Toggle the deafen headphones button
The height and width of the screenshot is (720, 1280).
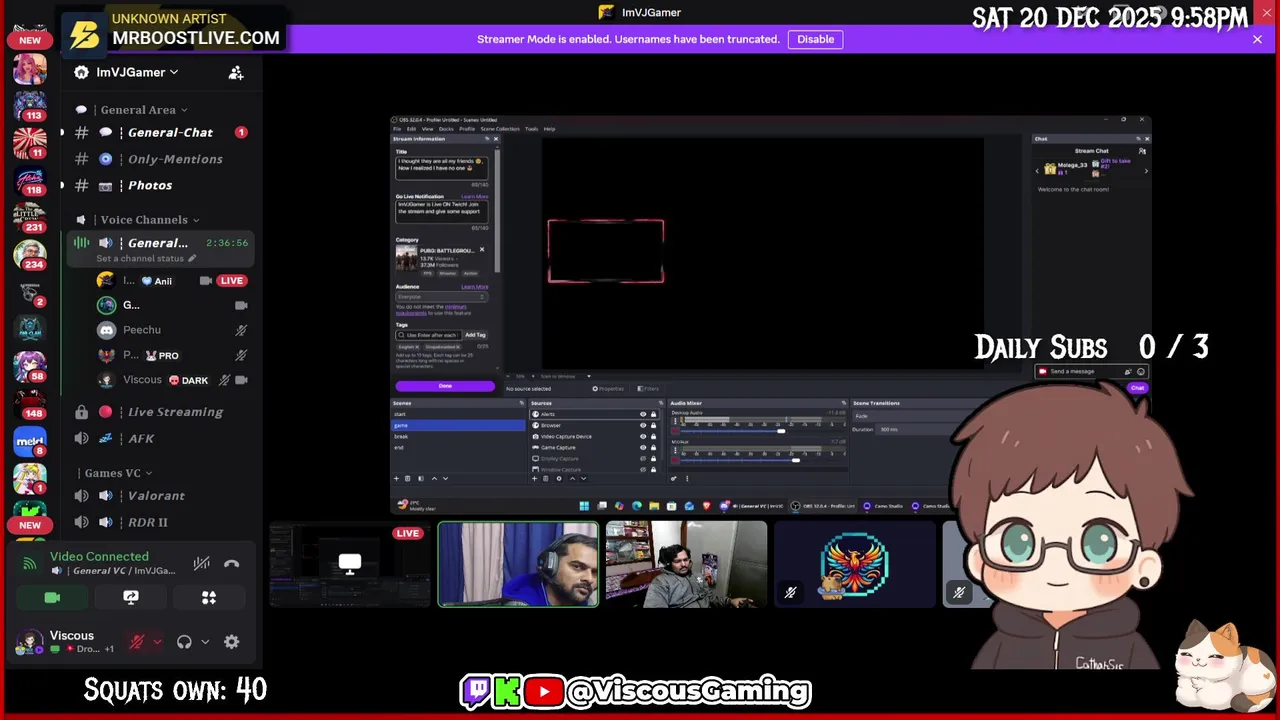(184, 642)
